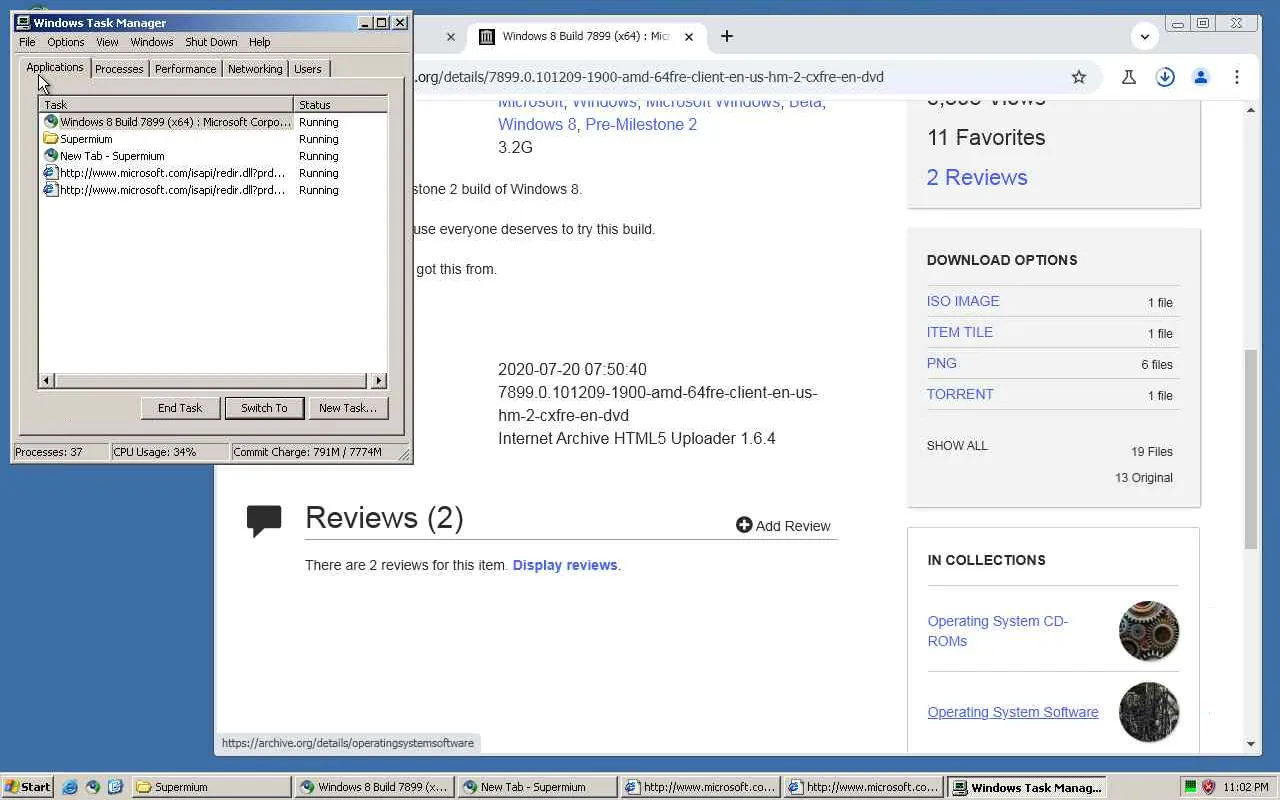Click SHOW ALL download options
This screenshot has height=800, width=1280.
coord(957,446)
